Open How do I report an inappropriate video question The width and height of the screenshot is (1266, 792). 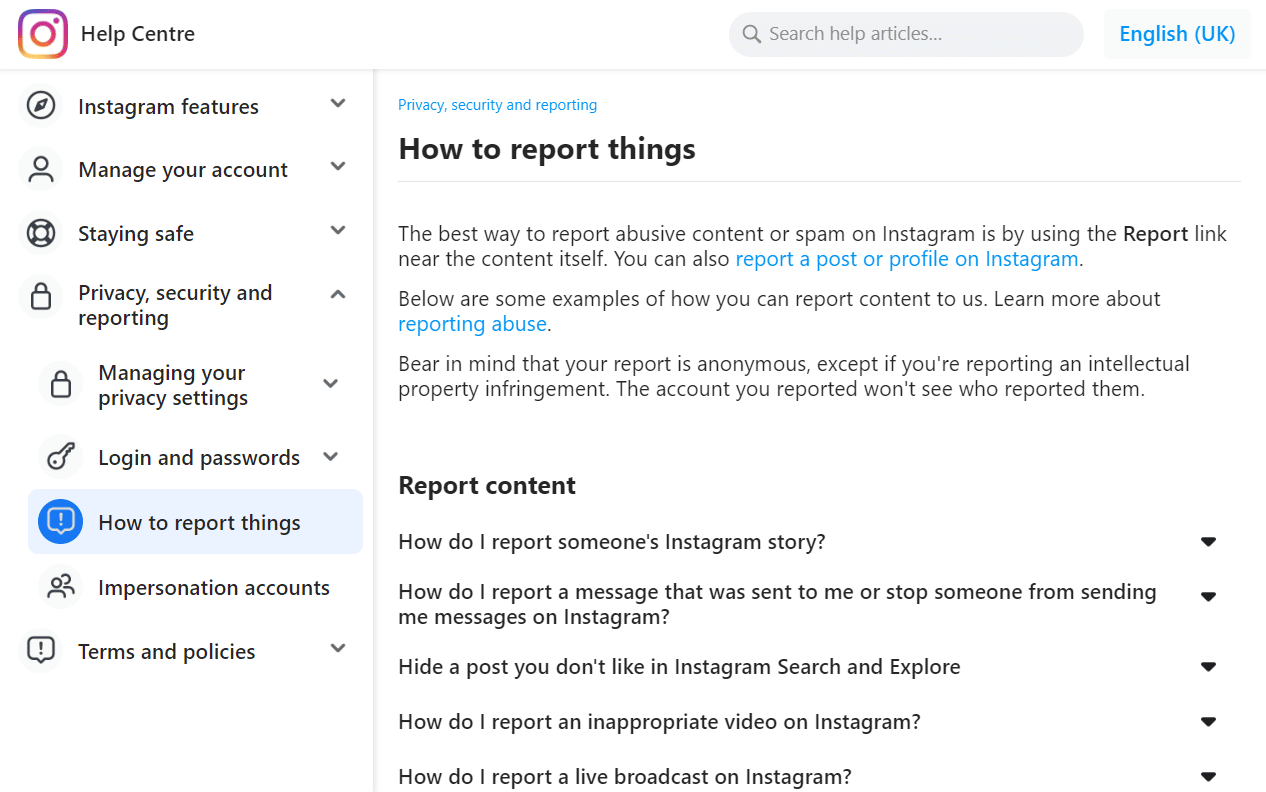(659, 722)
